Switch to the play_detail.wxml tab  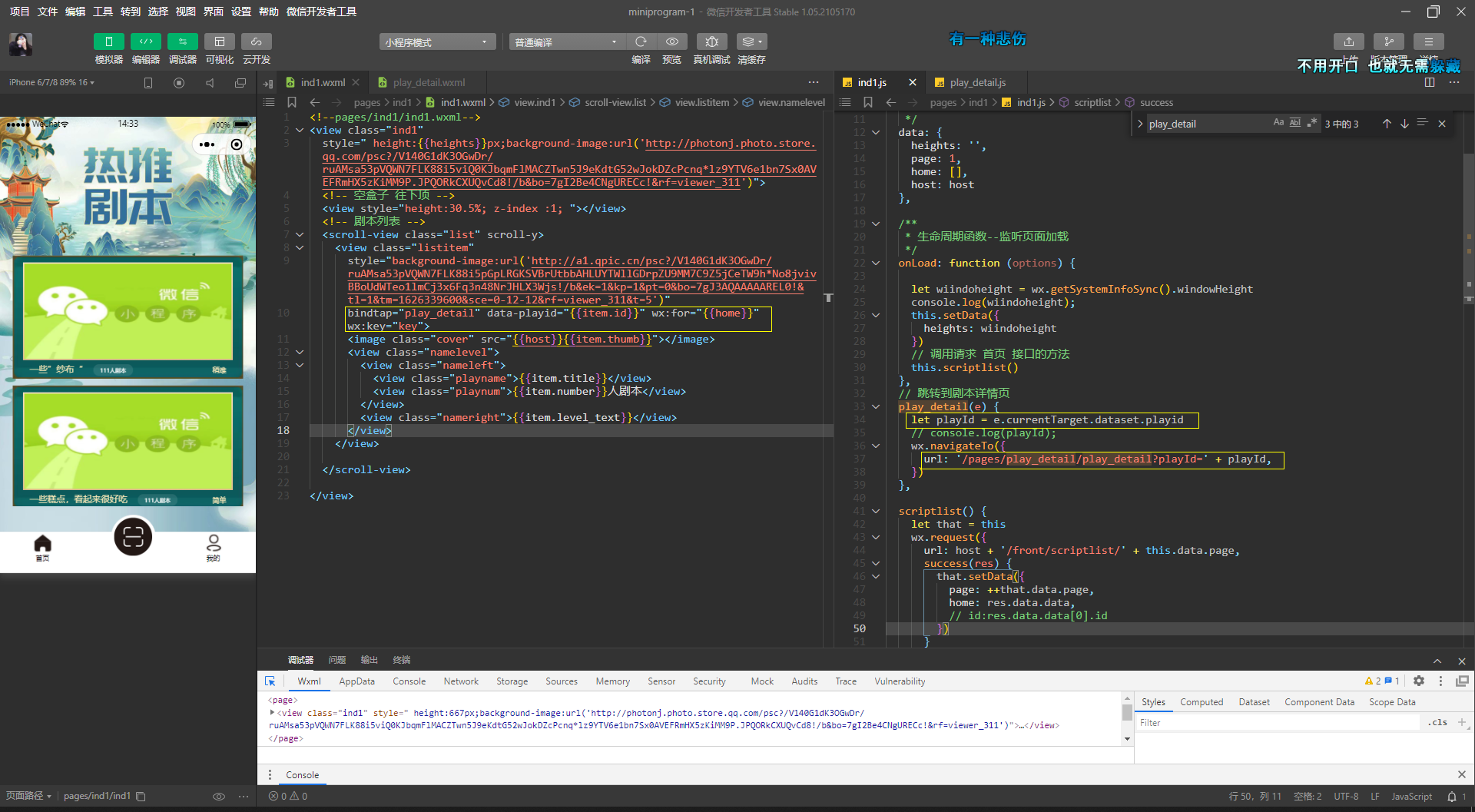(x=429, y=82)
